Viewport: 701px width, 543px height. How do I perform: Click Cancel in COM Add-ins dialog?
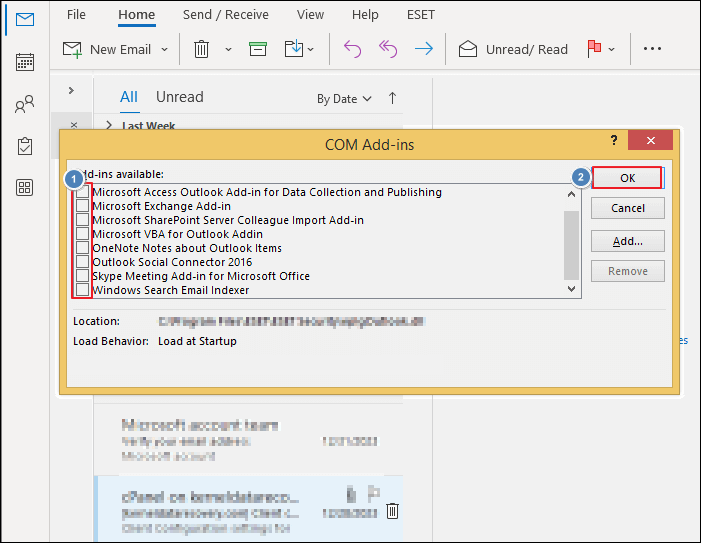pos(628,208)
